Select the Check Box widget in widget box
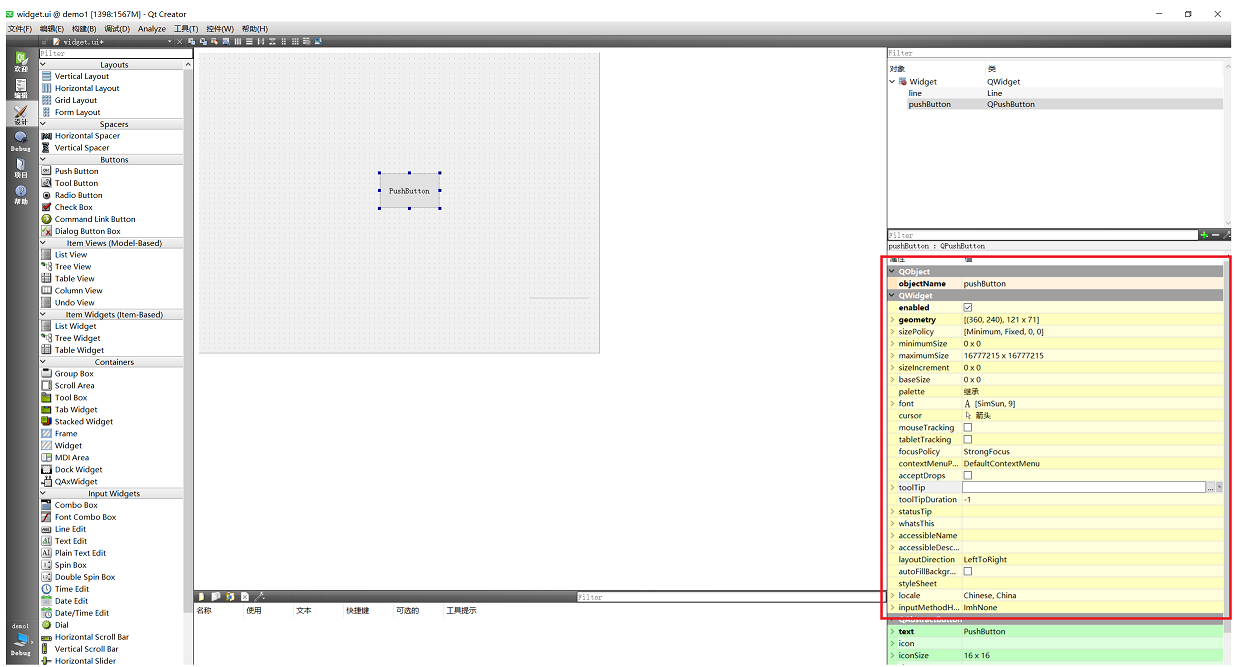This screenshot has height=667, width=1234. [x=73, y=207]
